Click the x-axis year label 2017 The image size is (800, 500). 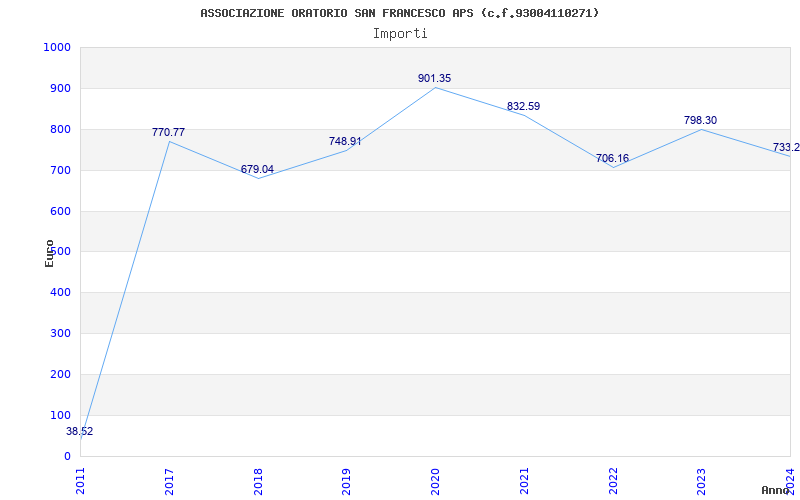point(169,481)
